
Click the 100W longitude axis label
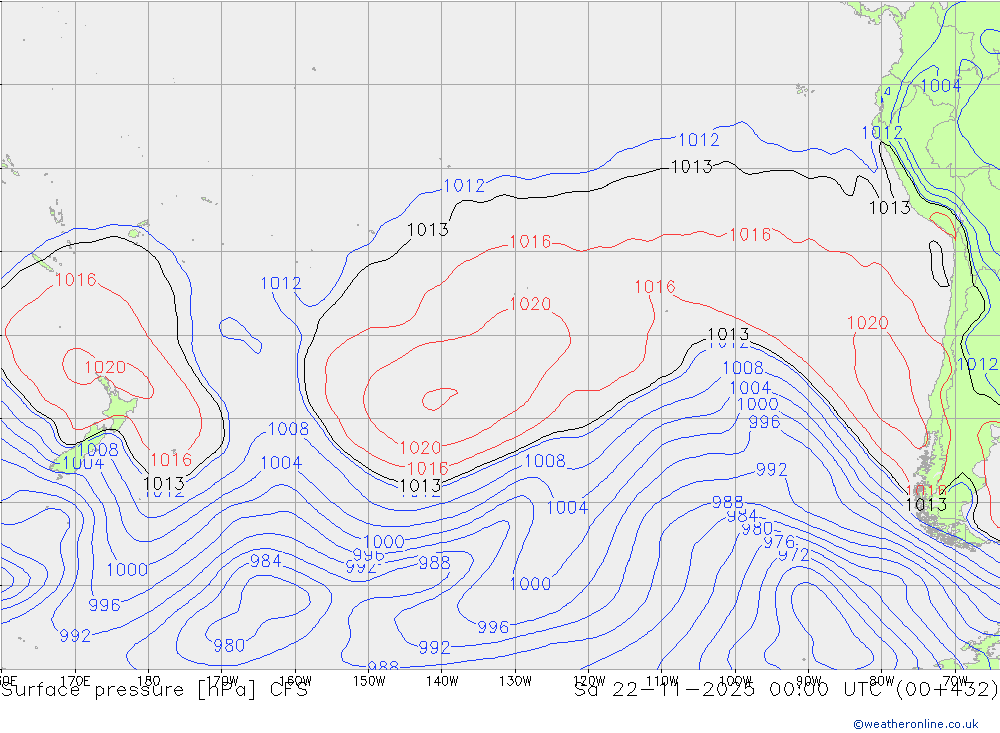click(735, 680)
